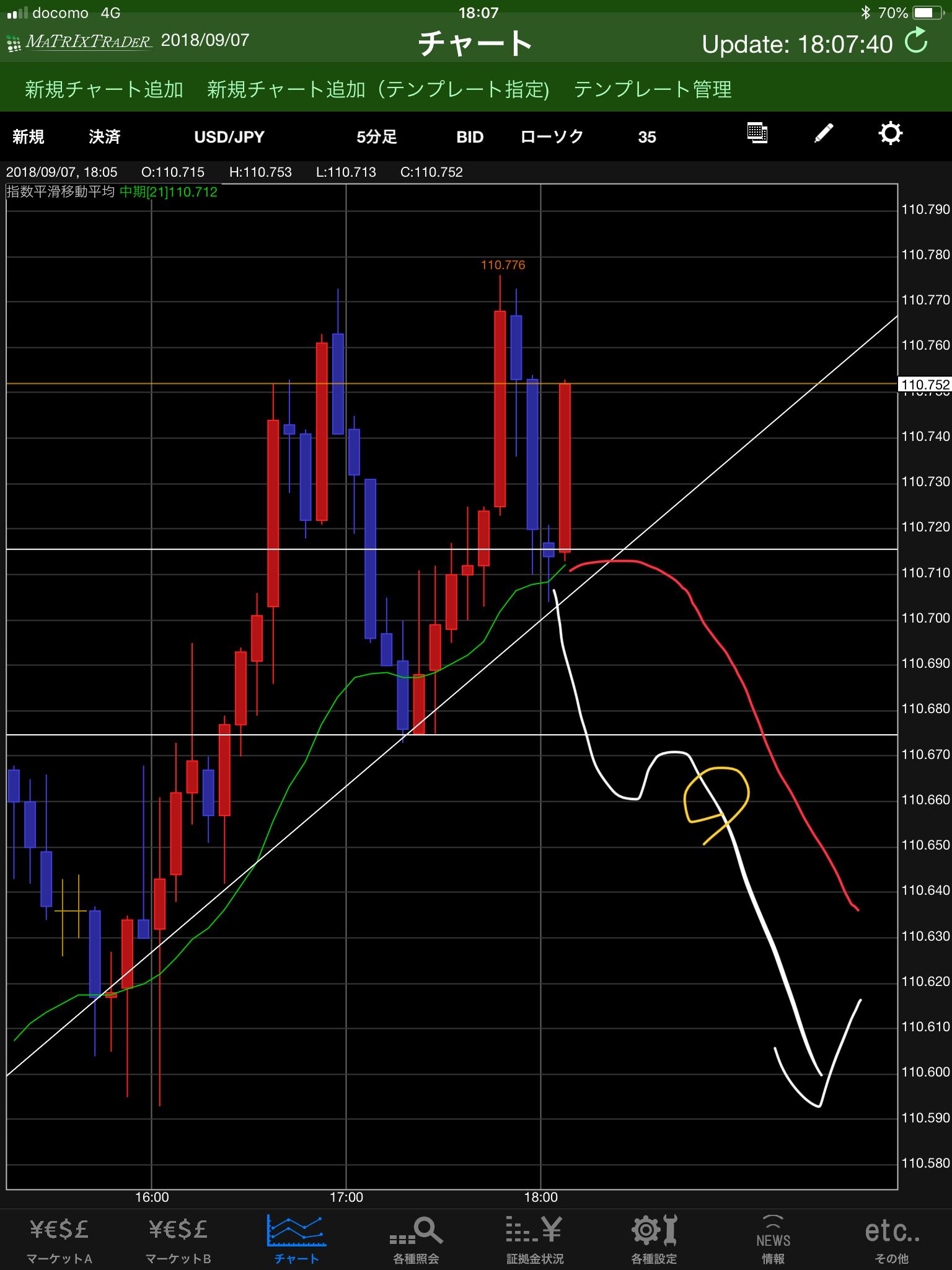This screenshot has height=1270, width=952.
Task: Tap the 指数平滑移動平均 indicator label
Action: [x=61, y=192]
